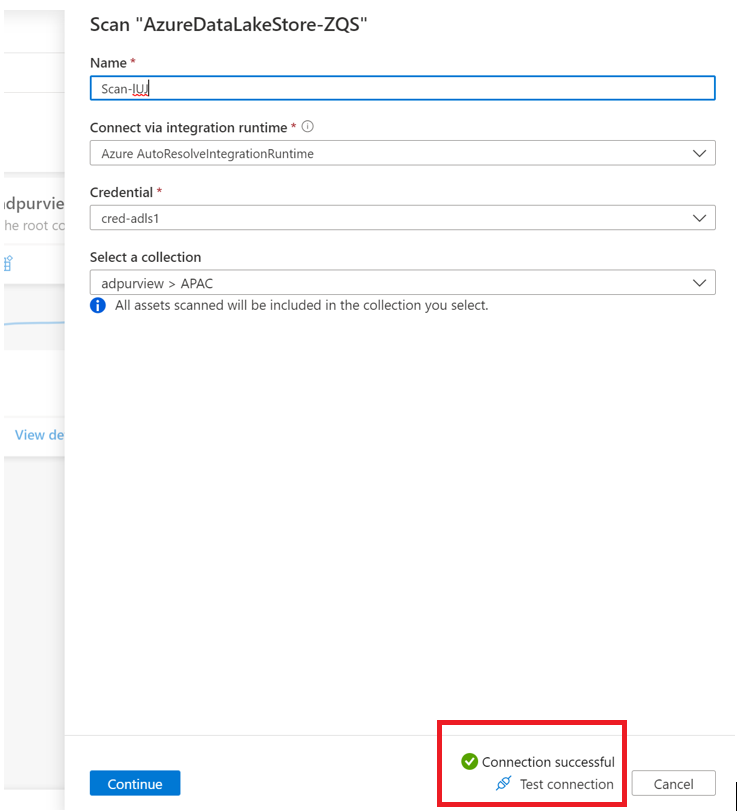Click the blue info icon under collection dropdown
Screen dimensions: 746x811
(x=98, y=305)
